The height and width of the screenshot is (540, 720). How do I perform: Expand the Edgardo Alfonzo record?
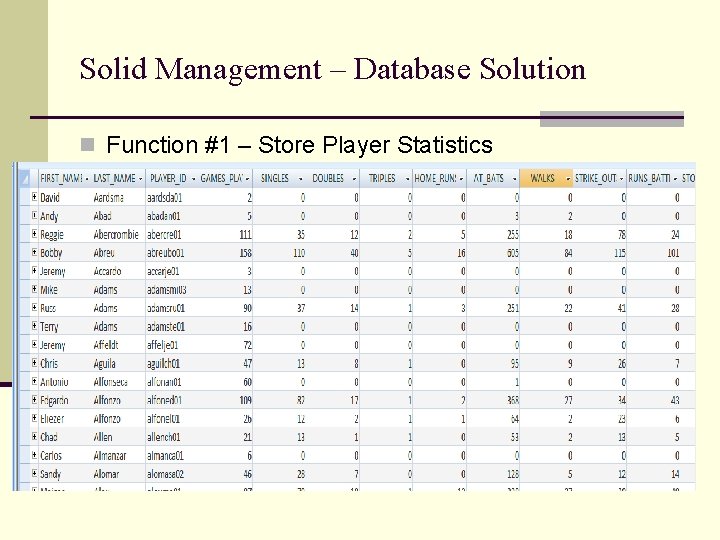click(x=34, y=399)
